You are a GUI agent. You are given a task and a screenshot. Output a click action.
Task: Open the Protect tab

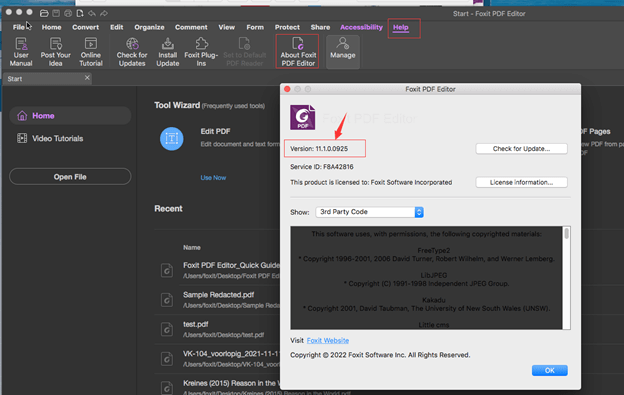point(287,27)
